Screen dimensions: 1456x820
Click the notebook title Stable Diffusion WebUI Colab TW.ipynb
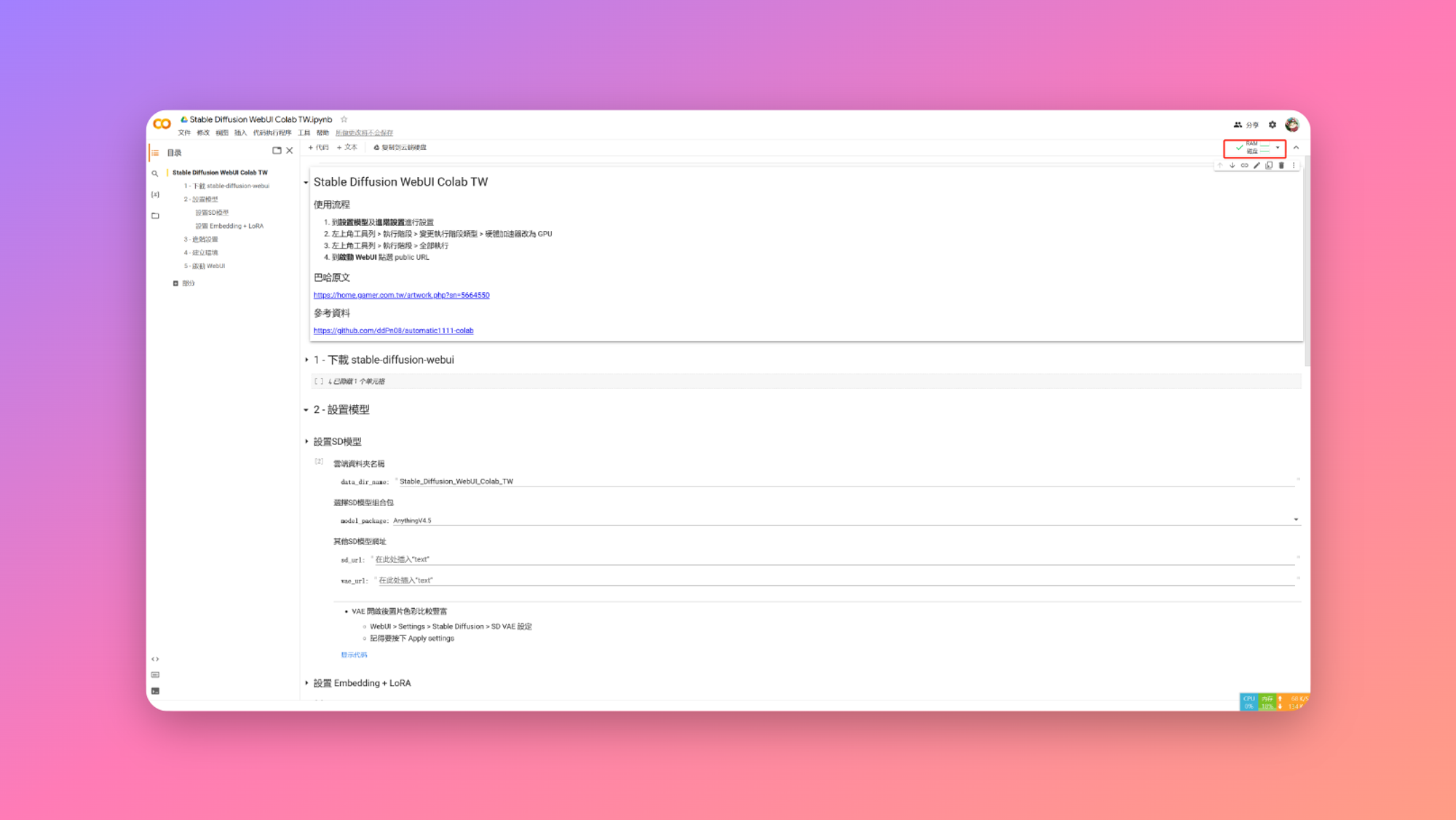click(x=261, y=119)
